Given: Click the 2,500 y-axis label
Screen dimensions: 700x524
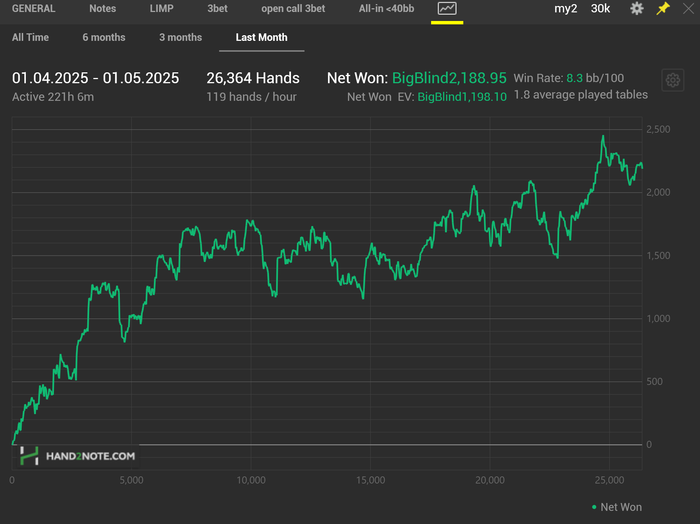Looking at the screenshot, I should (658, 129).
